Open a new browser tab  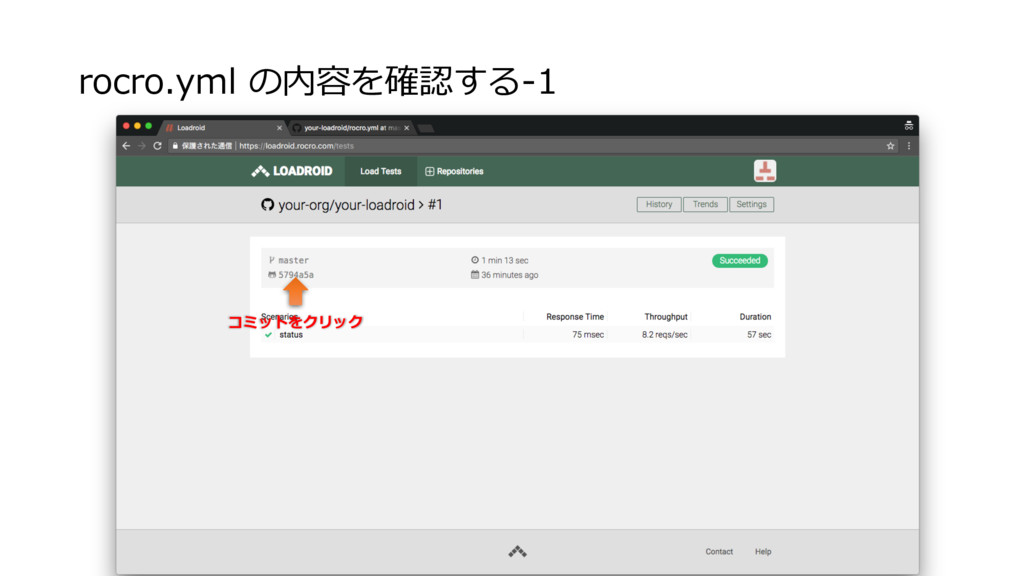(426, 129)
